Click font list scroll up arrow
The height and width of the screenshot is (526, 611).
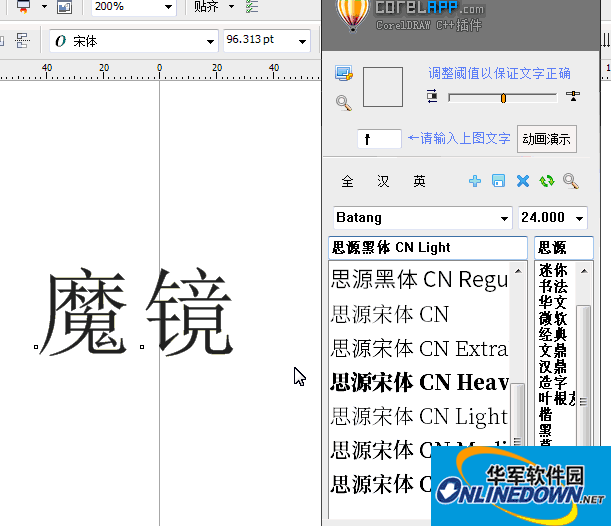pyautogui.click(x=518, y=271)
